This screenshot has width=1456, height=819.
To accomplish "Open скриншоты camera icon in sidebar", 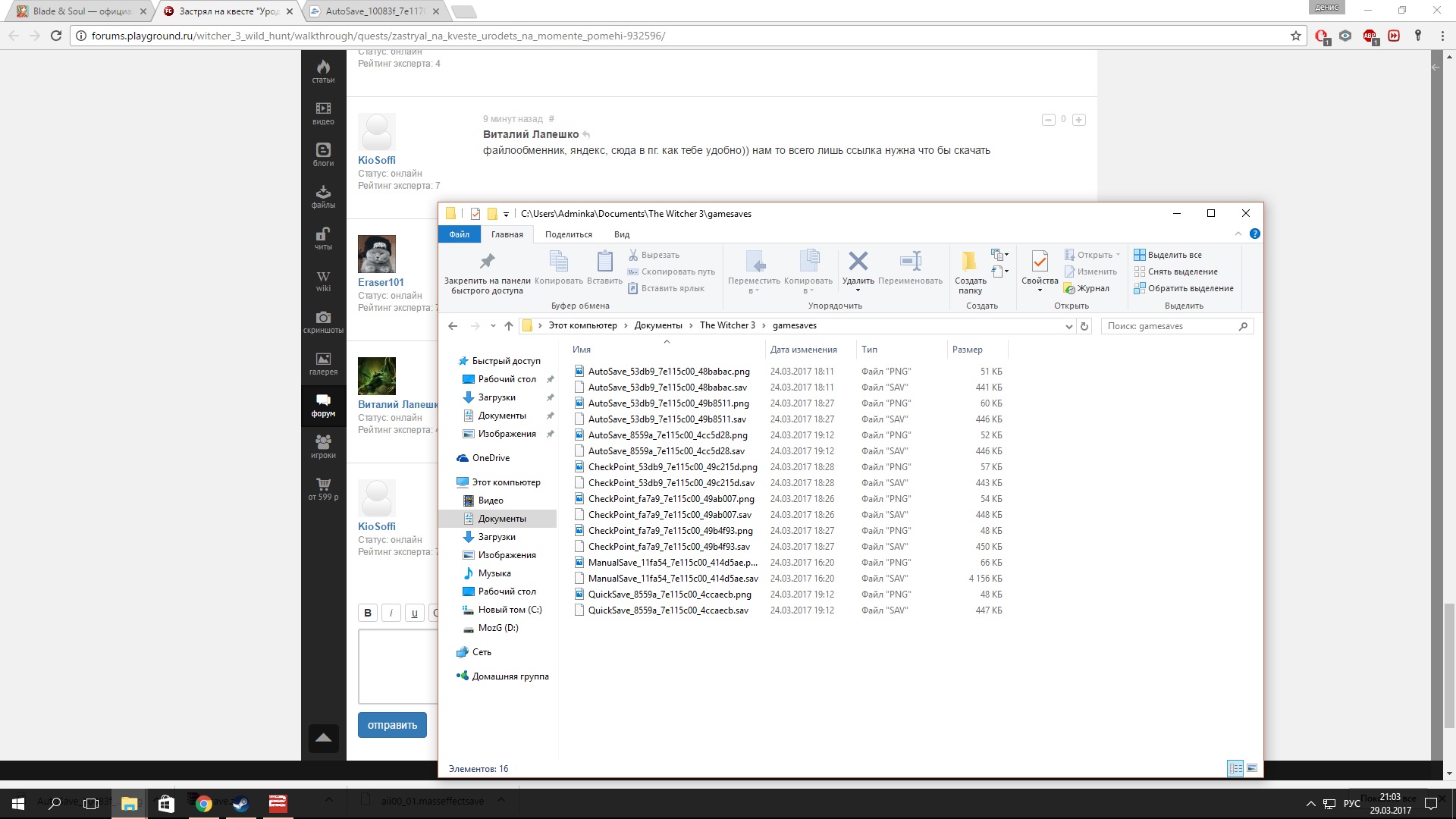I will pyautogui.click(x=323, y=322).
